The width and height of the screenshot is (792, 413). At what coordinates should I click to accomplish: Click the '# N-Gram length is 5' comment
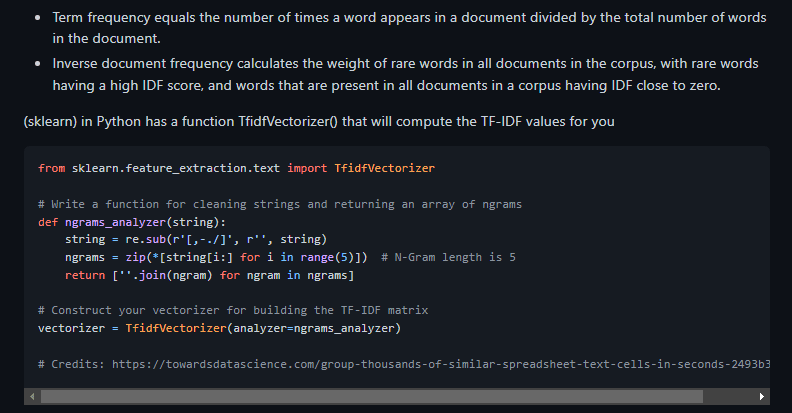[449, 257]
